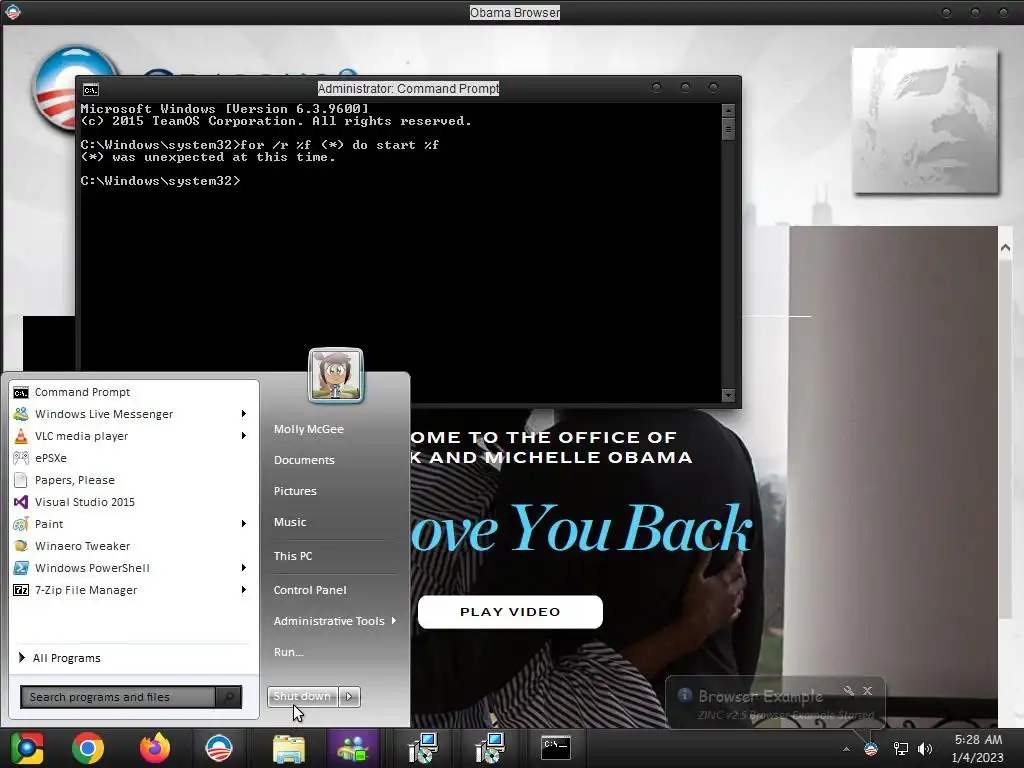The height and width of the screenshot is (768, 1024).
Task: Open shut down options arrow
Action: point(349,697)
